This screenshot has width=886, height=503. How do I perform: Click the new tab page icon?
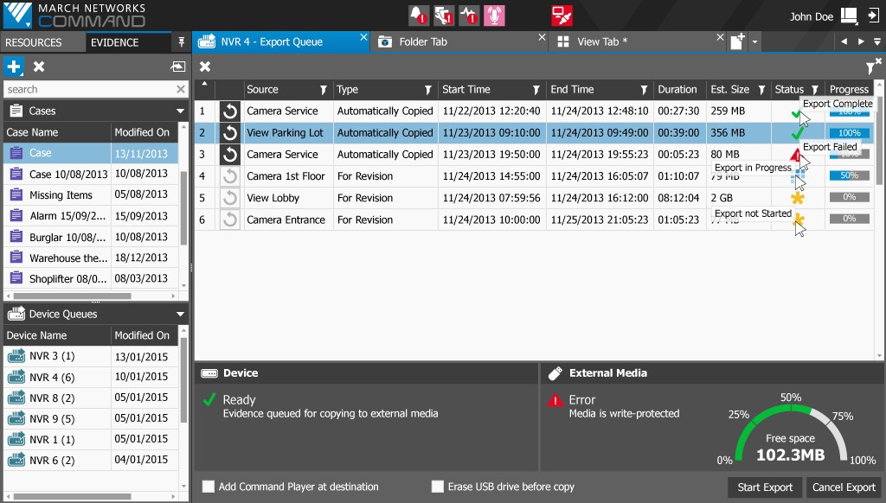pos(737,42)
